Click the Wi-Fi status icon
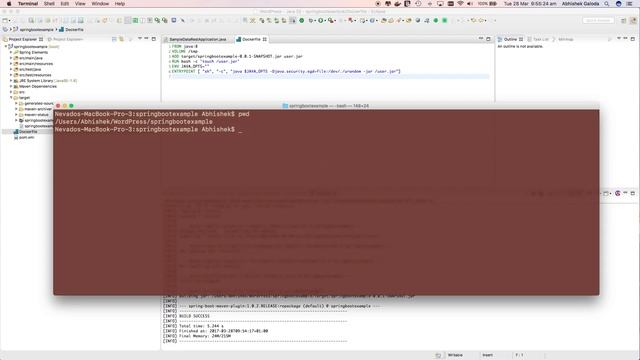This screenshot has width=640, height=360. pos(460,4)
